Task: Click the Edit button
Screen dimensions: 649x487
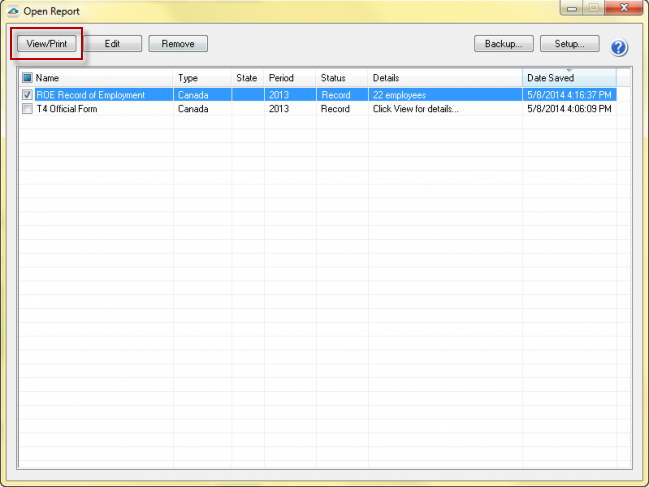Action: point(112,44)
